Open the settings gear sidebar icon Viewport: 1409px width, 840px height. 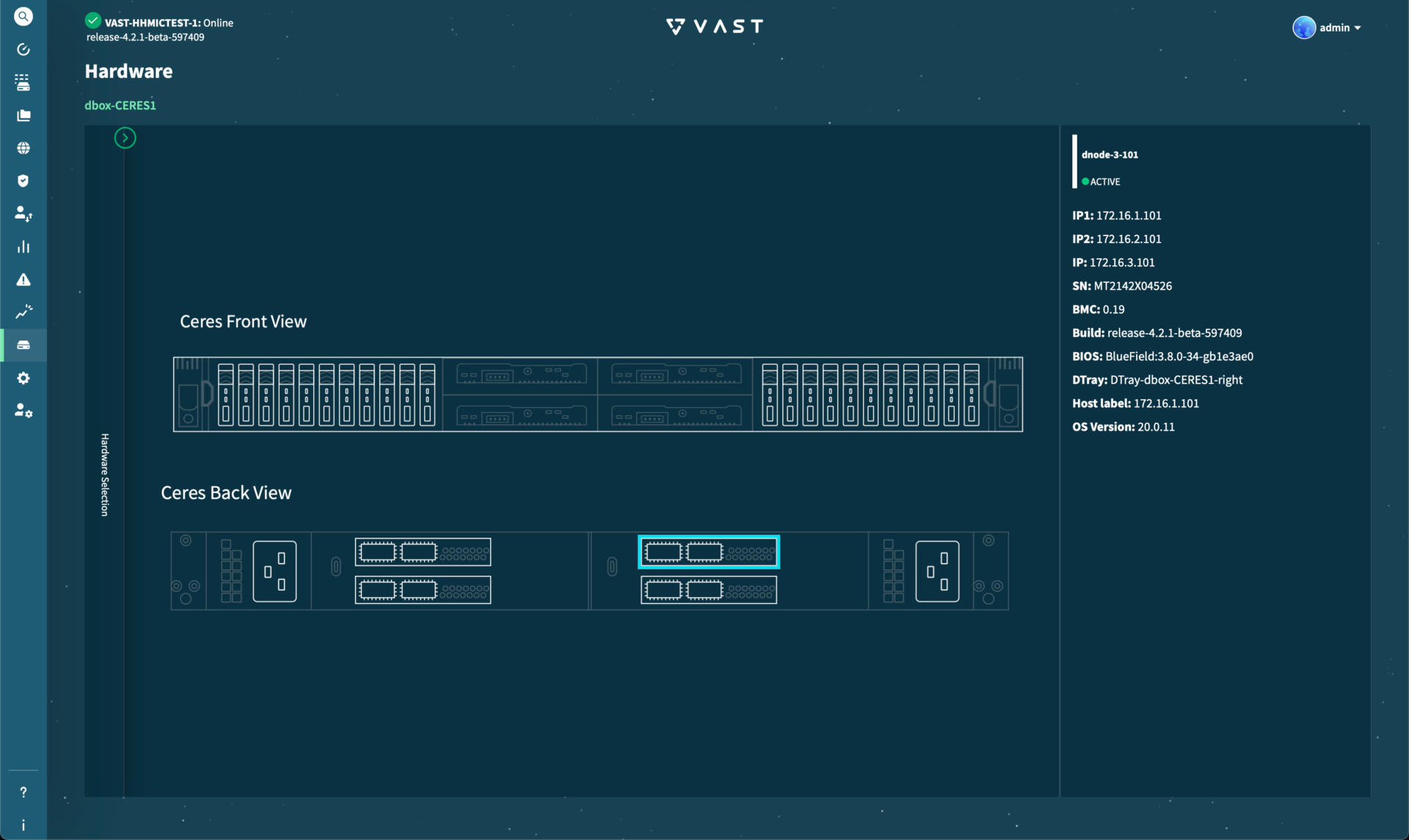(23, 378)
